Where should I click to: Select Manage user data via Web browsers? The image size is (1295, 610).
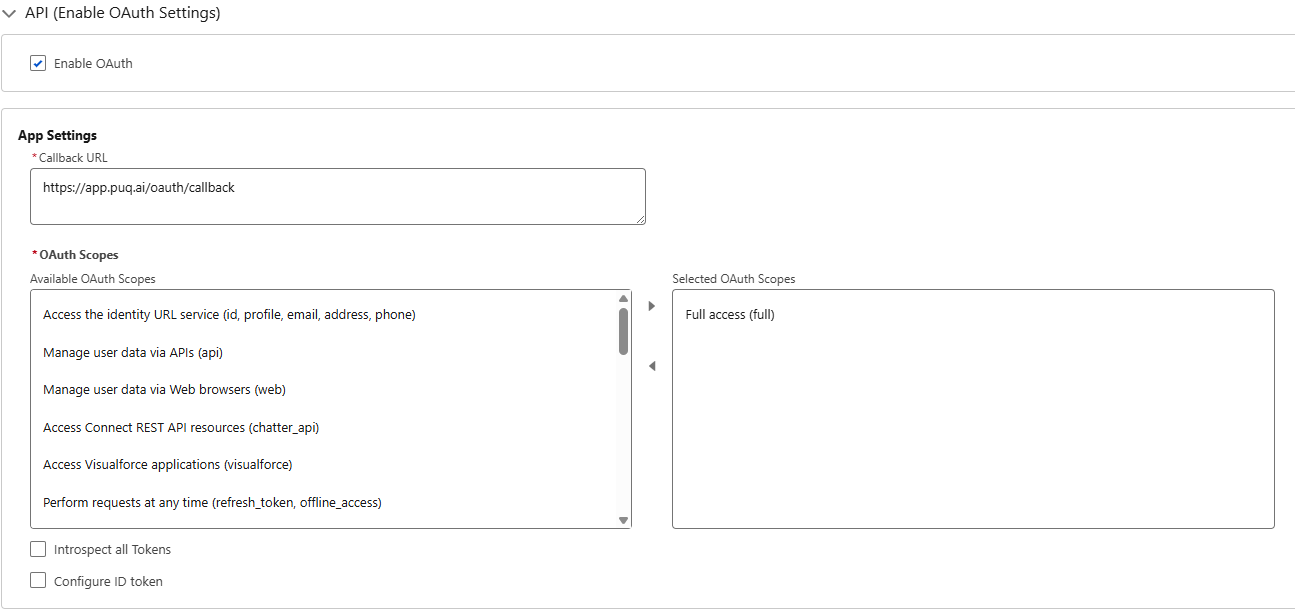point(164,390)
